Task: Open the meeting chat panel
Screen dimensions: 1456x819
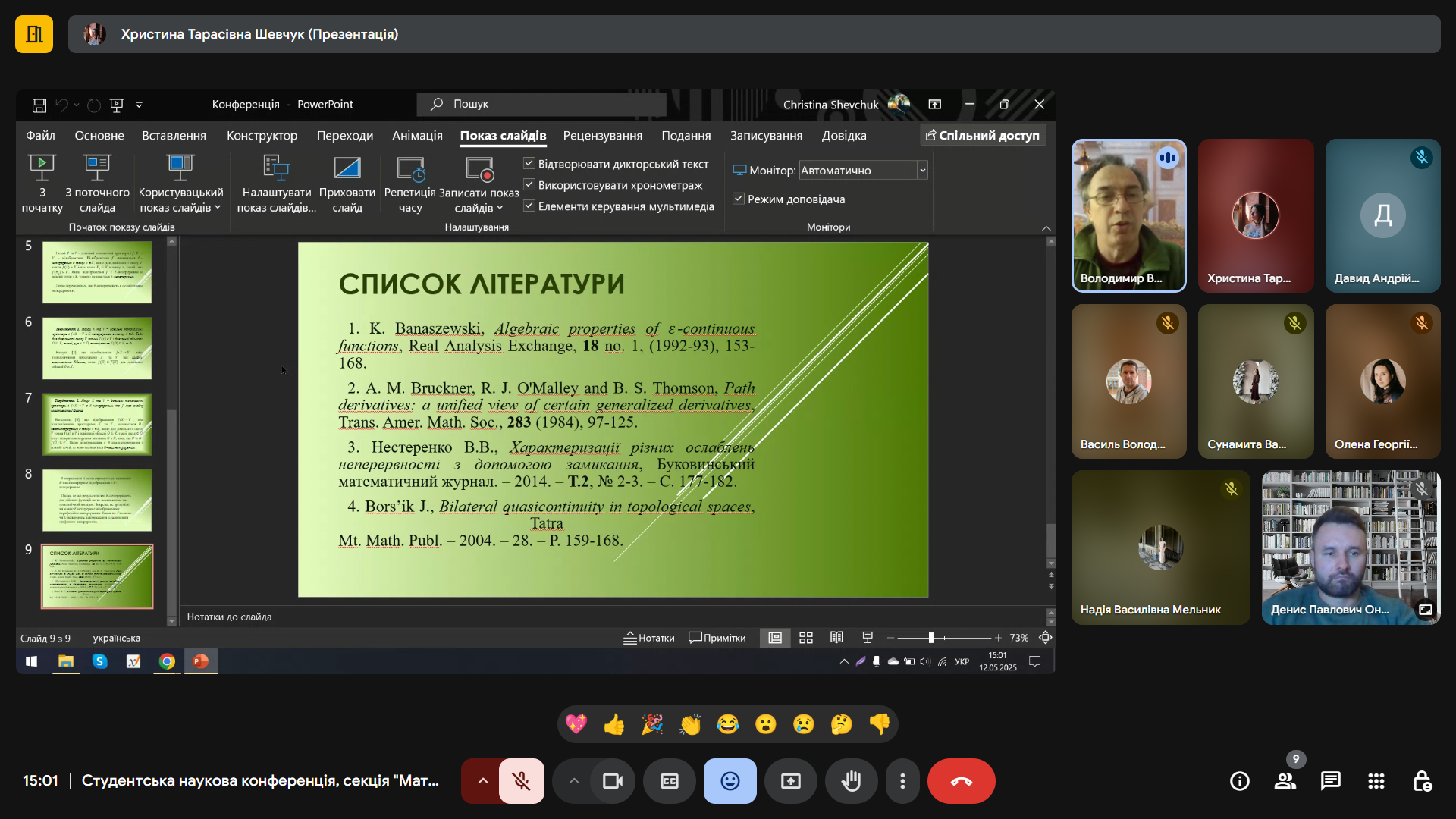Action: (x=1330, y=781)
